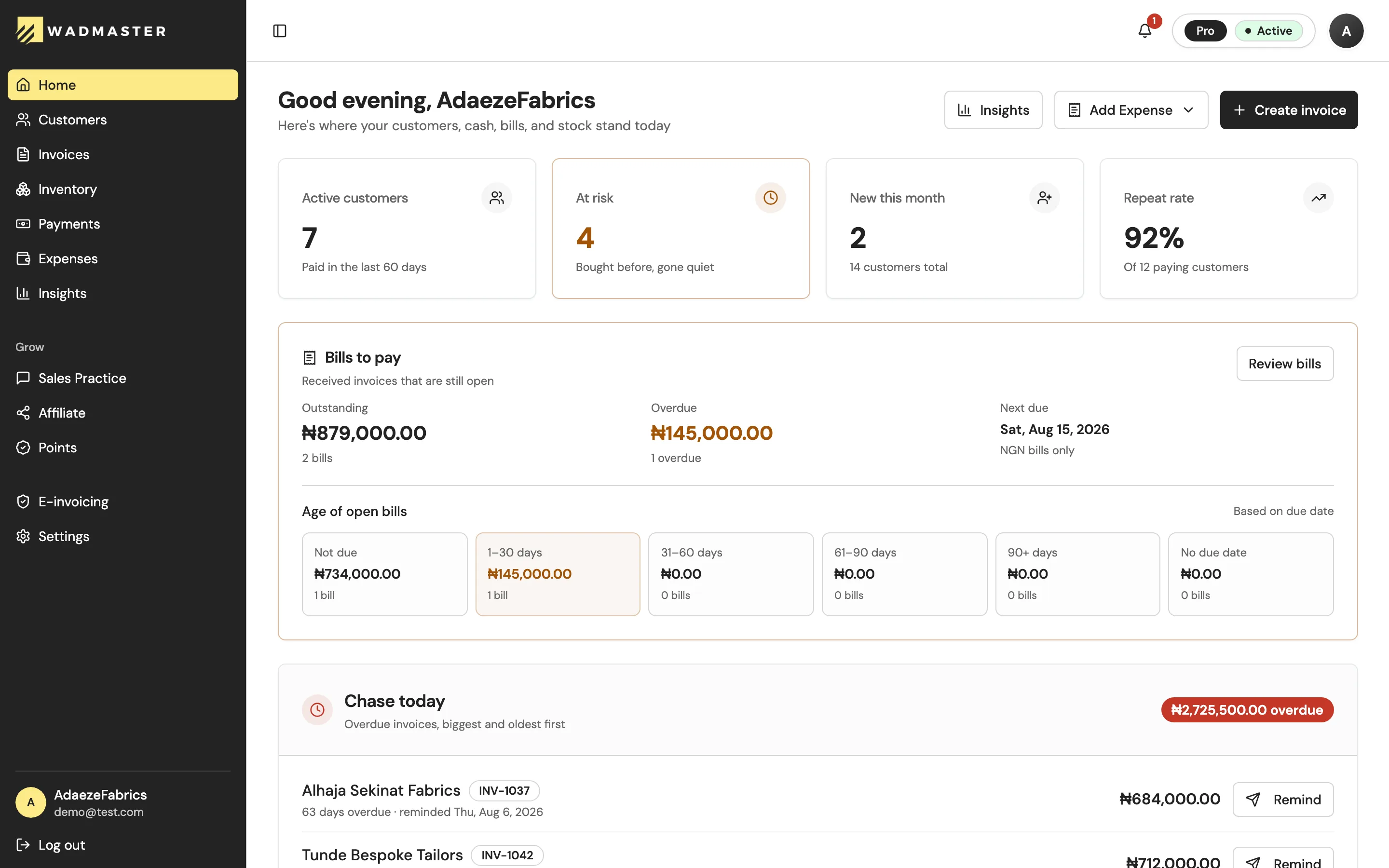Open the Active customers card
The height and width of the screenshot is (868, 1389).
407,229
